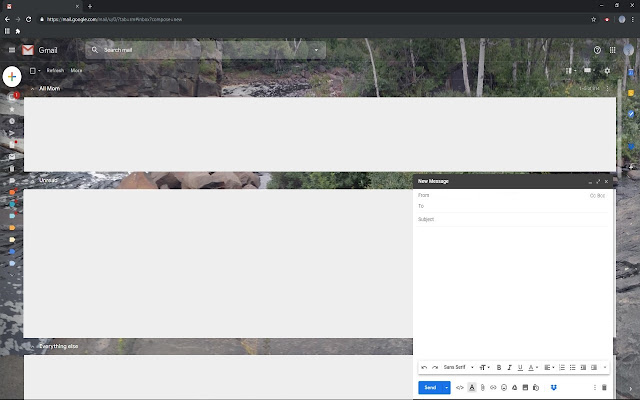
Task: Bookmark this page using the star icon
Action: (x=593, y=19)
